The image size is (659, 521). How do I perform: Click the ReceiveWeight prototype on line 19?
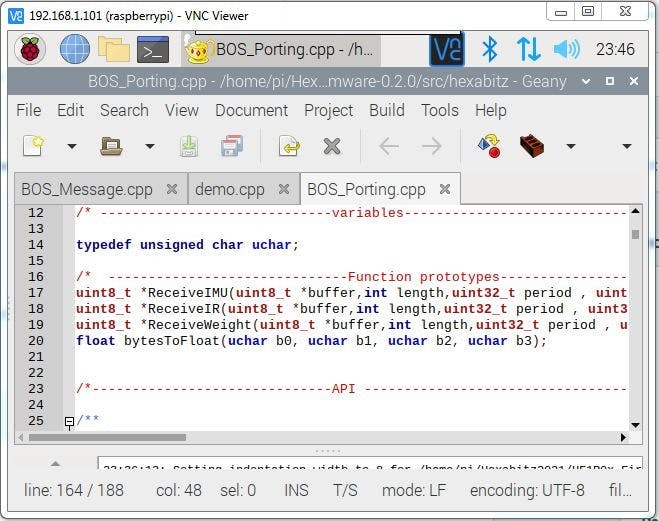(x=351, y=325)
